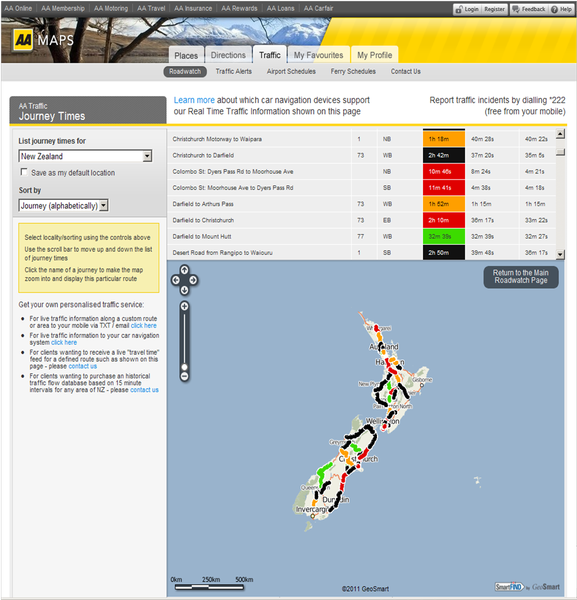Go to AA Membership
This screenshot has width=577, height=600.
coord(63,8)
